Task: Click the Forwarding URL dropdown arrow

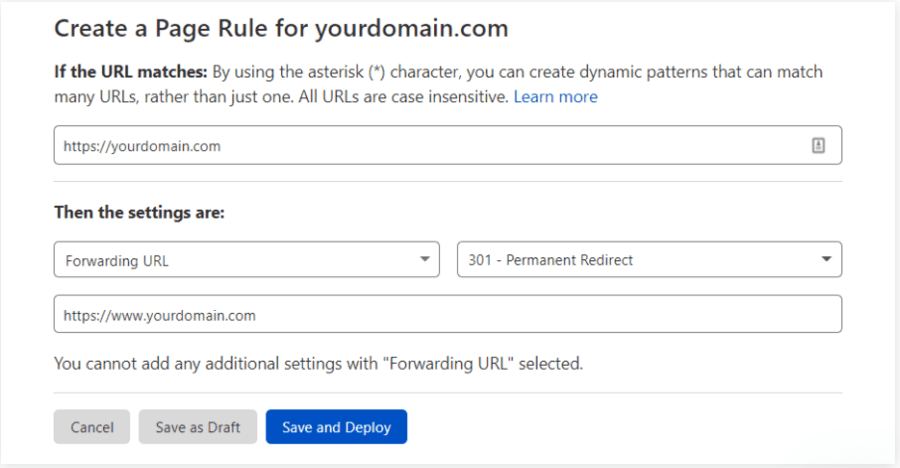Action: (426, 260)
